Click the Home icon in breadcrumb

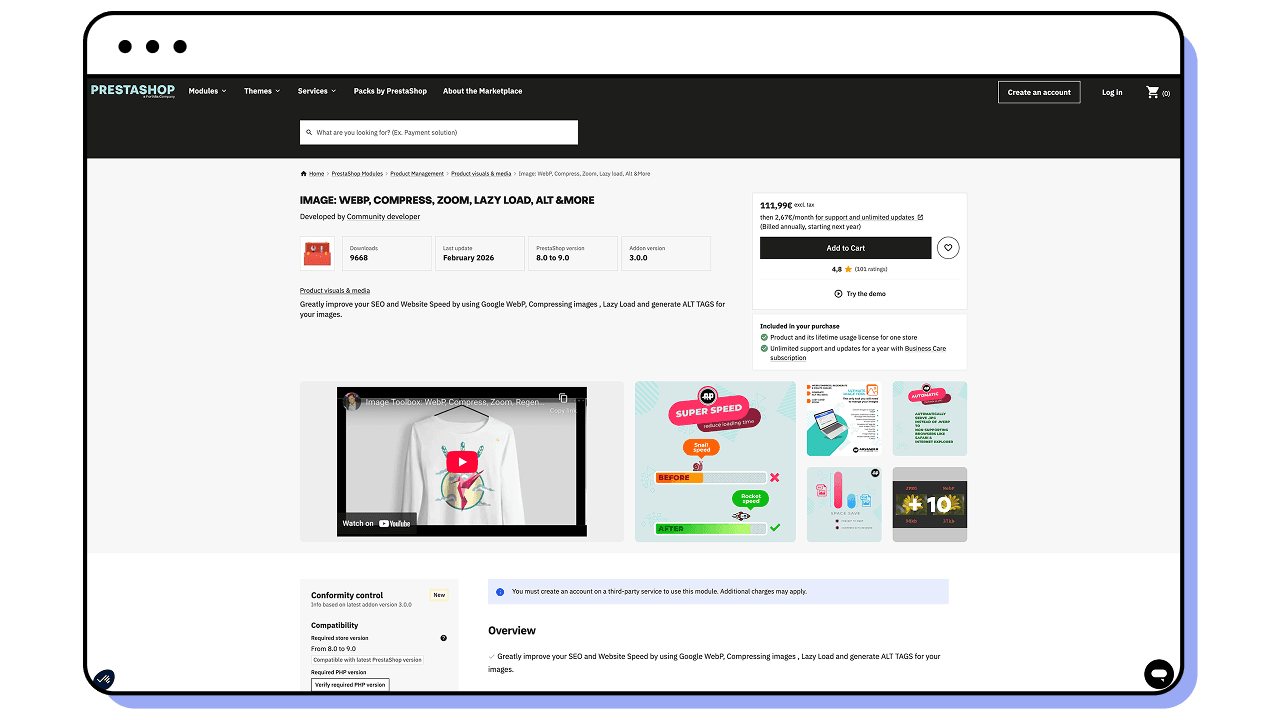[304, 174]
